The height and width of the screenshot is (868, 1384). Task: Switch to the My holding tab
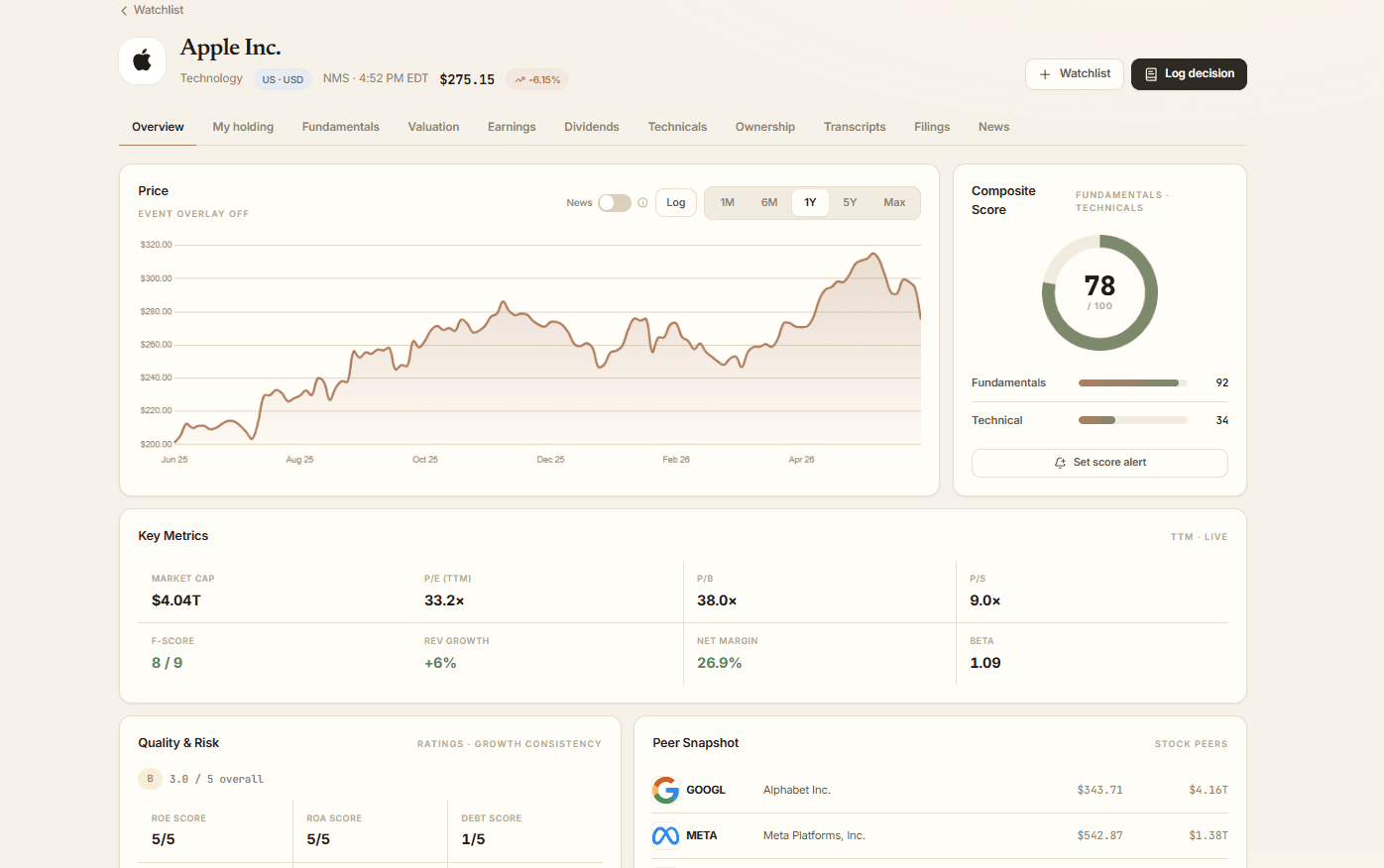[243, 127]
